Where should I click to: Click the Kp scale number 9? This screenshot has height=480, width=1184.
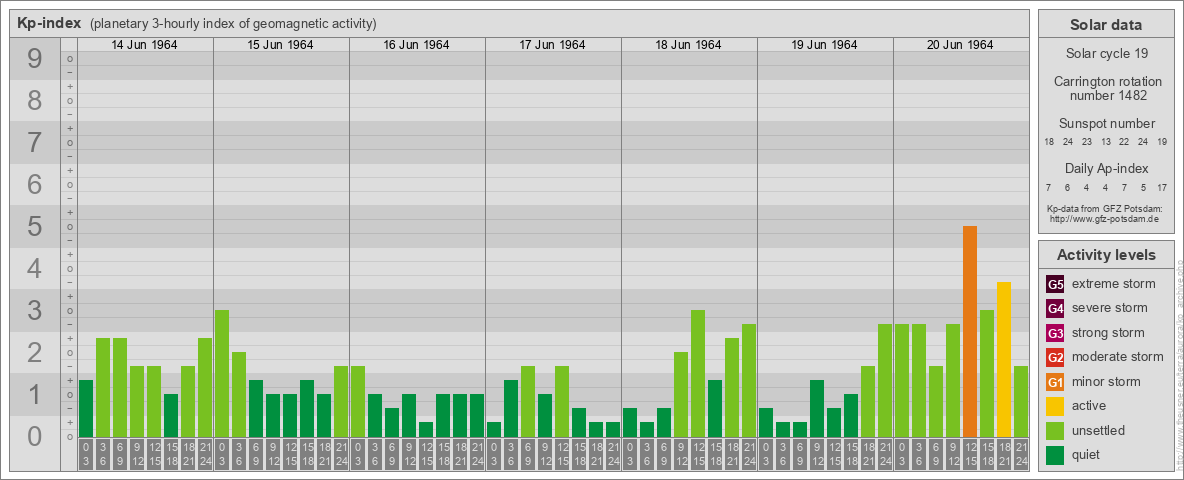tap(34, 59)
